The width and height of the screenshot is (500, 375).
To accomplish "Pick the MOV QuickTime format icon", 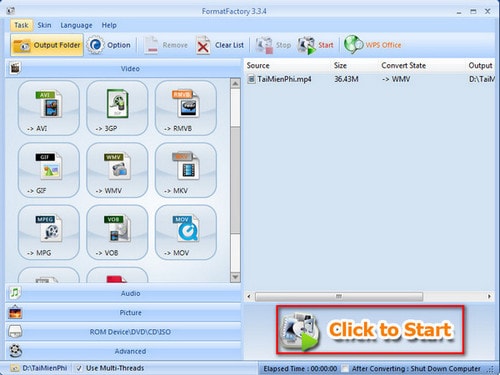I will pyautogui.click(x=186, y=232).
